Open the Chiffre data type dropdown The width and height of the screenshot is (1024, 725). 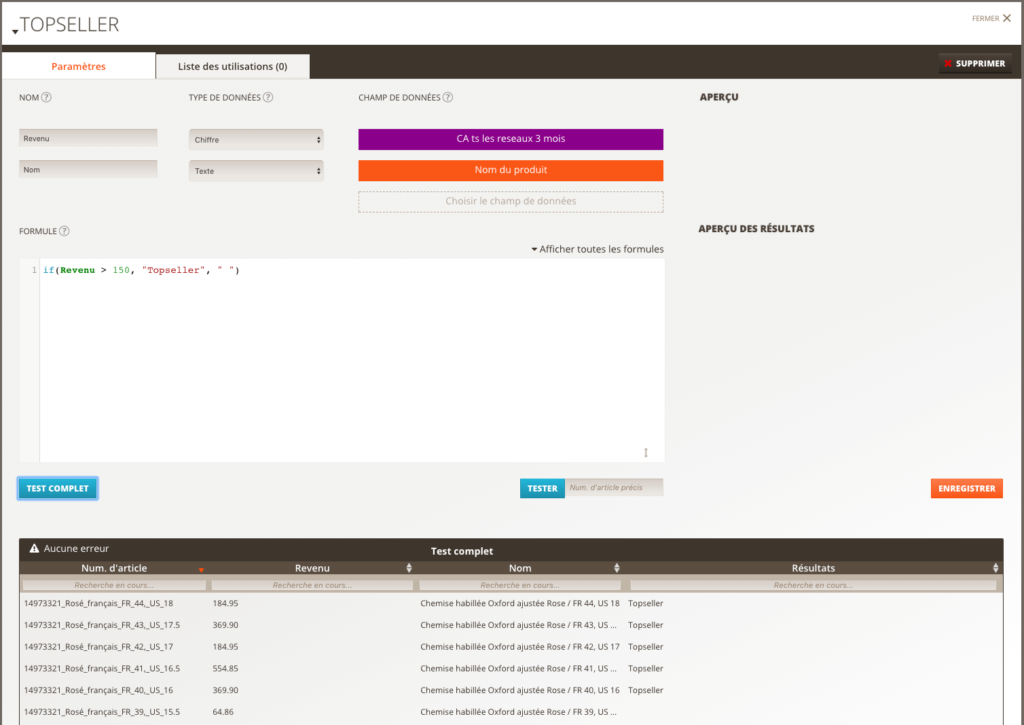pyautogui.click(x=256, y=140)
